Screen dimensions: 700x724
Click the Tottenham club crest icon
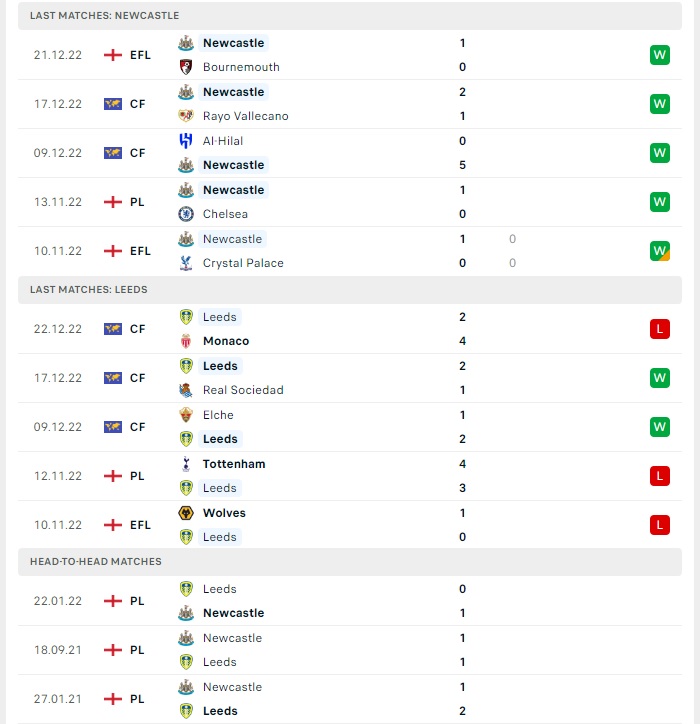click(x=186, y=464)
